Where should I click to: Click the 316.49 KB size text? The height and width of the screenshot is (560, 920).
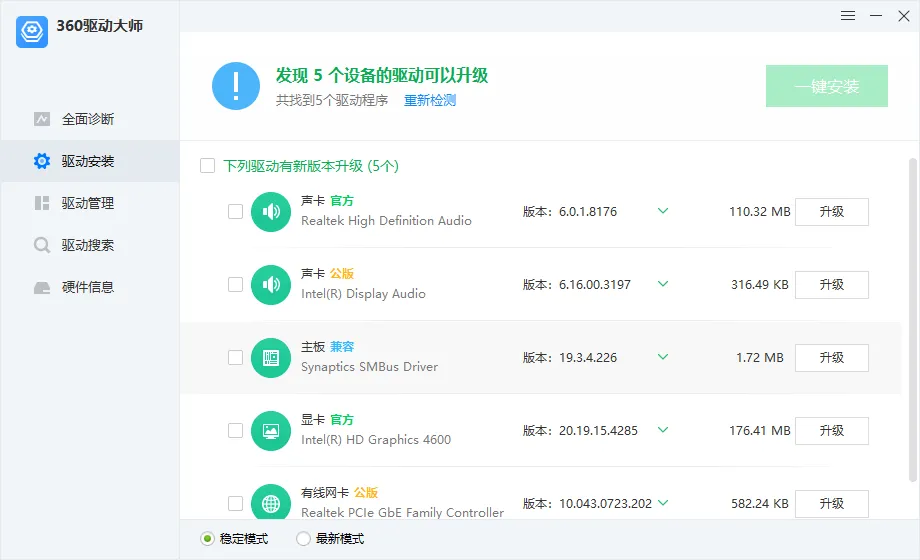760,285
